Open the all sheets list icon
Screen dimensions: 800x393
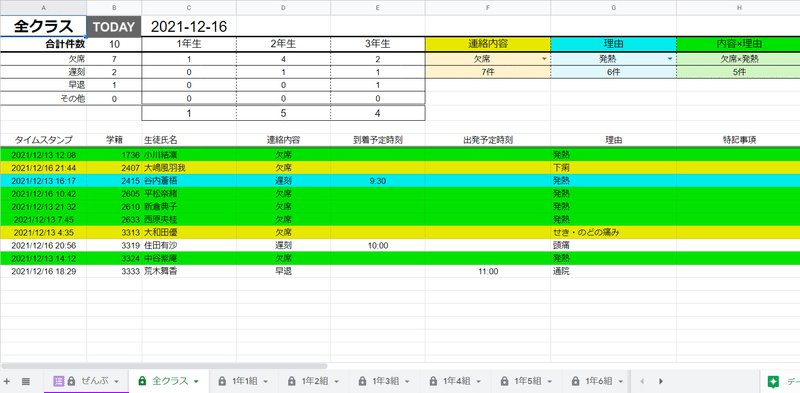(26, 381)
